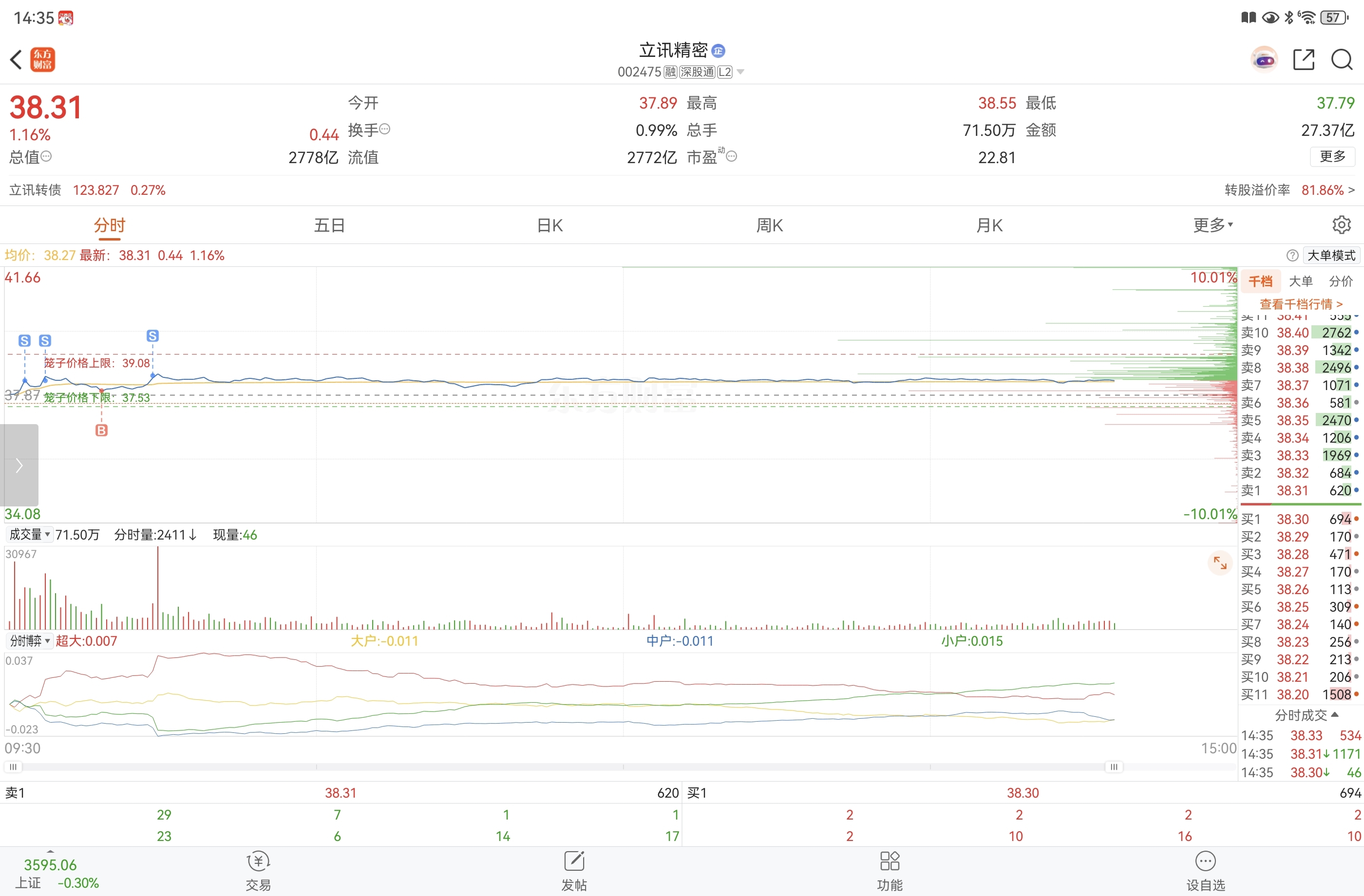The width and height of the screenshot is (1364, 896).
Task: Select the 分价 tab in order panel
Action: [x=1341, y=281]
